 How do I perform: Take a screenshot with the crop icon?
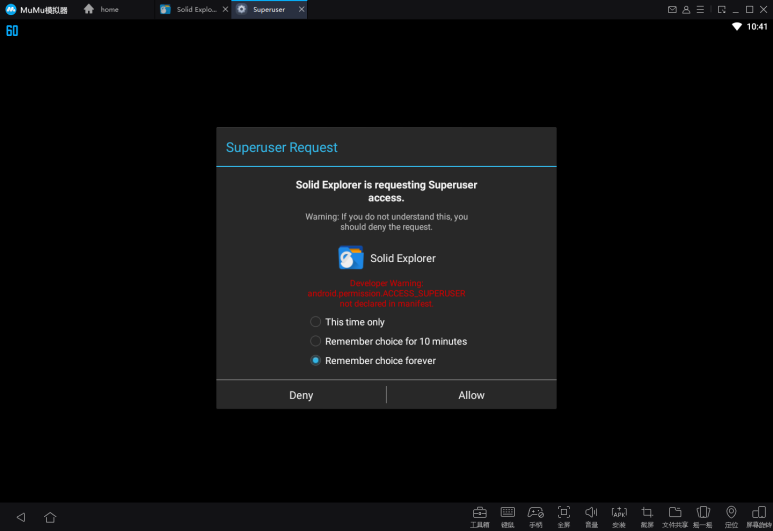tap(647, 516)
